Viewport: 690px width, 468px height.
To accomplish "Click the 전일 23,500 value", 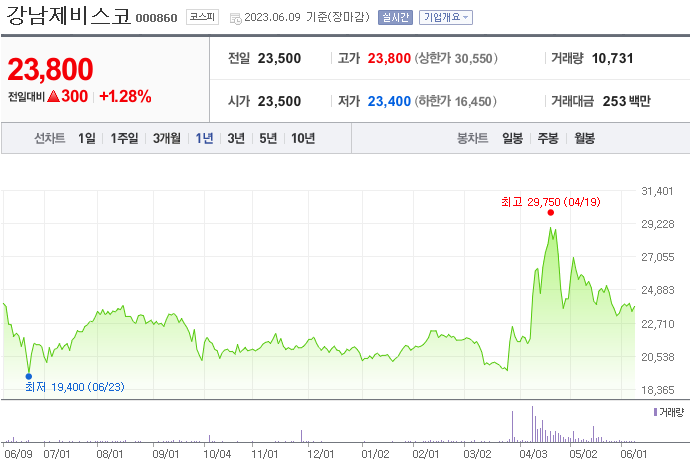I will [279, 58].
